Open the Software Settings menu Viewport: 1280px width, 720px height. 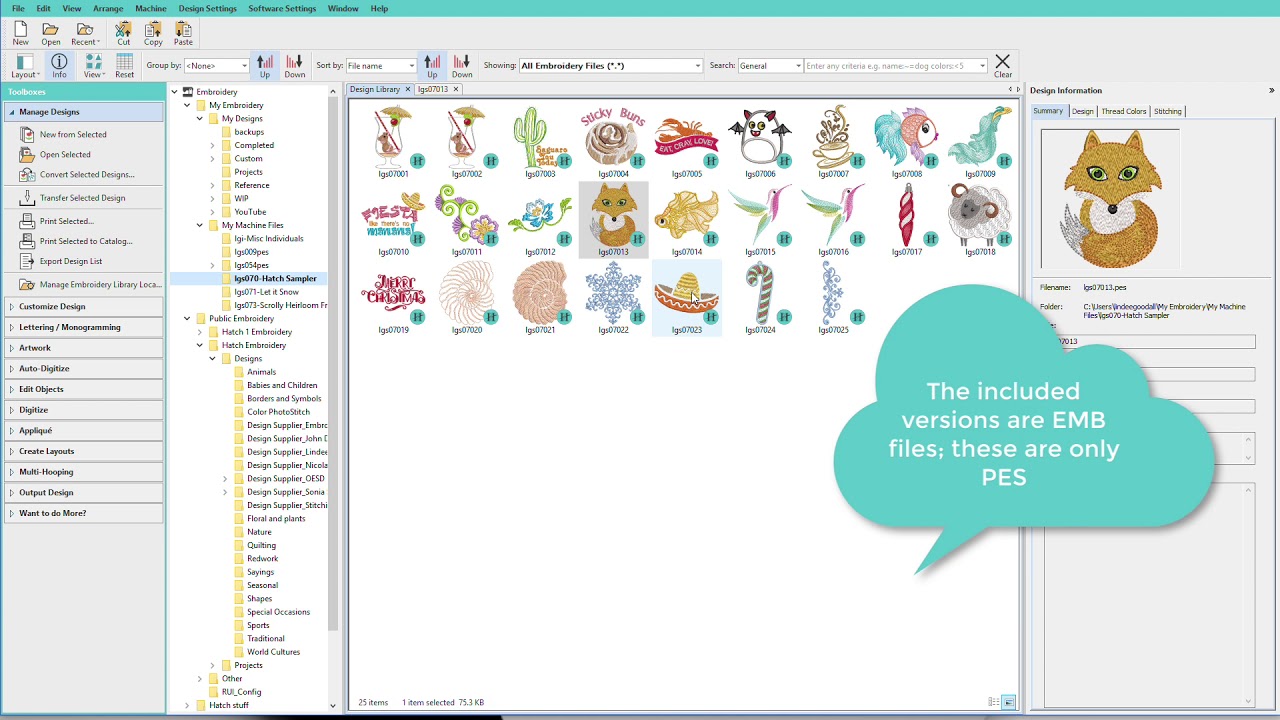click(x=282, y=8)
